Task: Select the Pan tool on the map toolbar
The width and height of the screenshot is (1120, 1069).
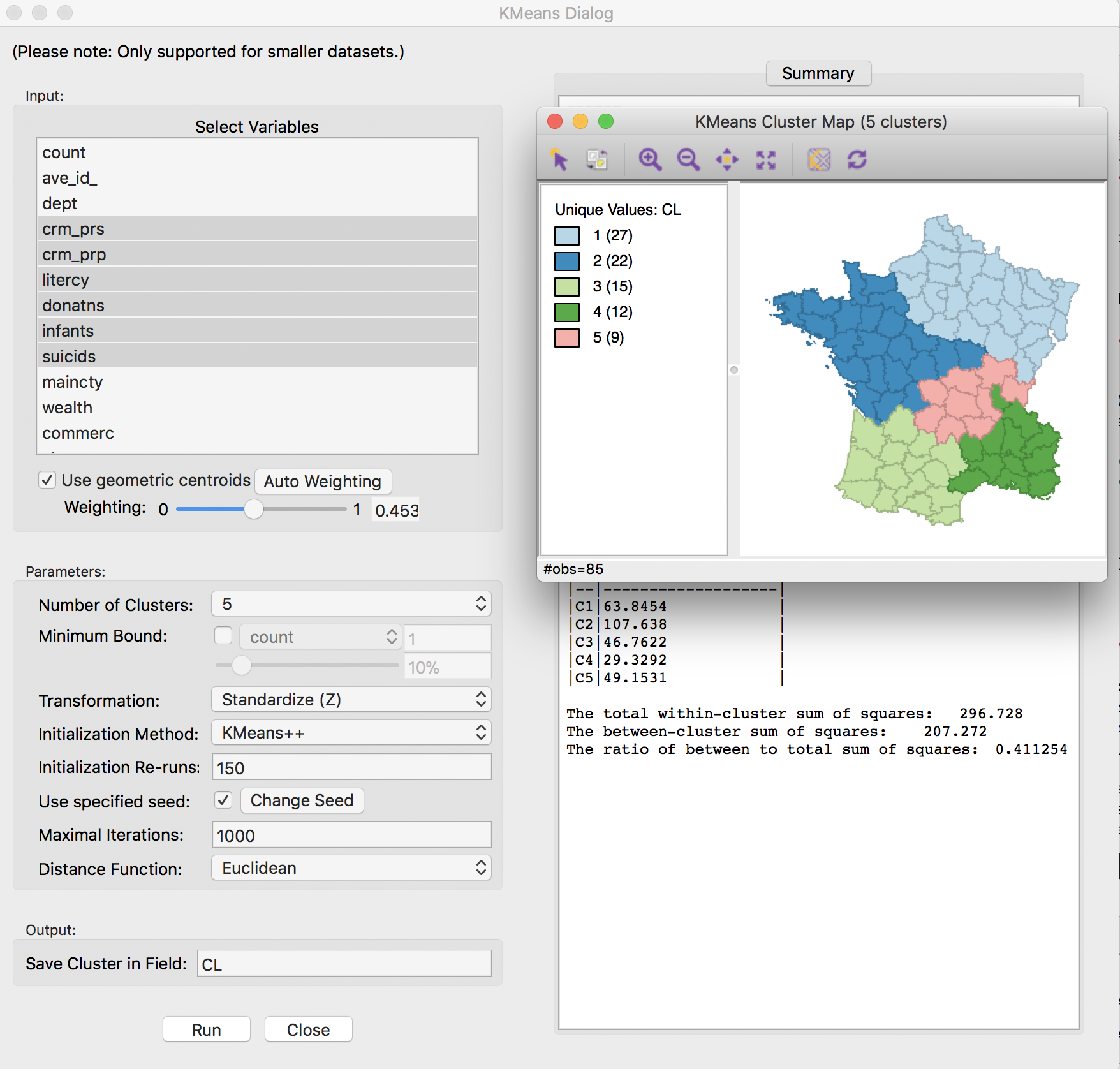Action: [x=727, y=160]
